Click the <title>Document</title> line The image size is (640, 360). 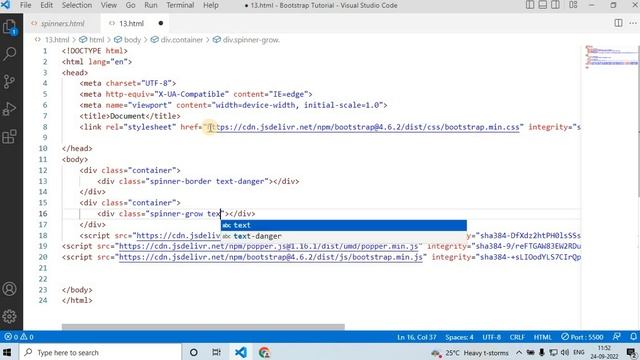click(x=130, y=116)
